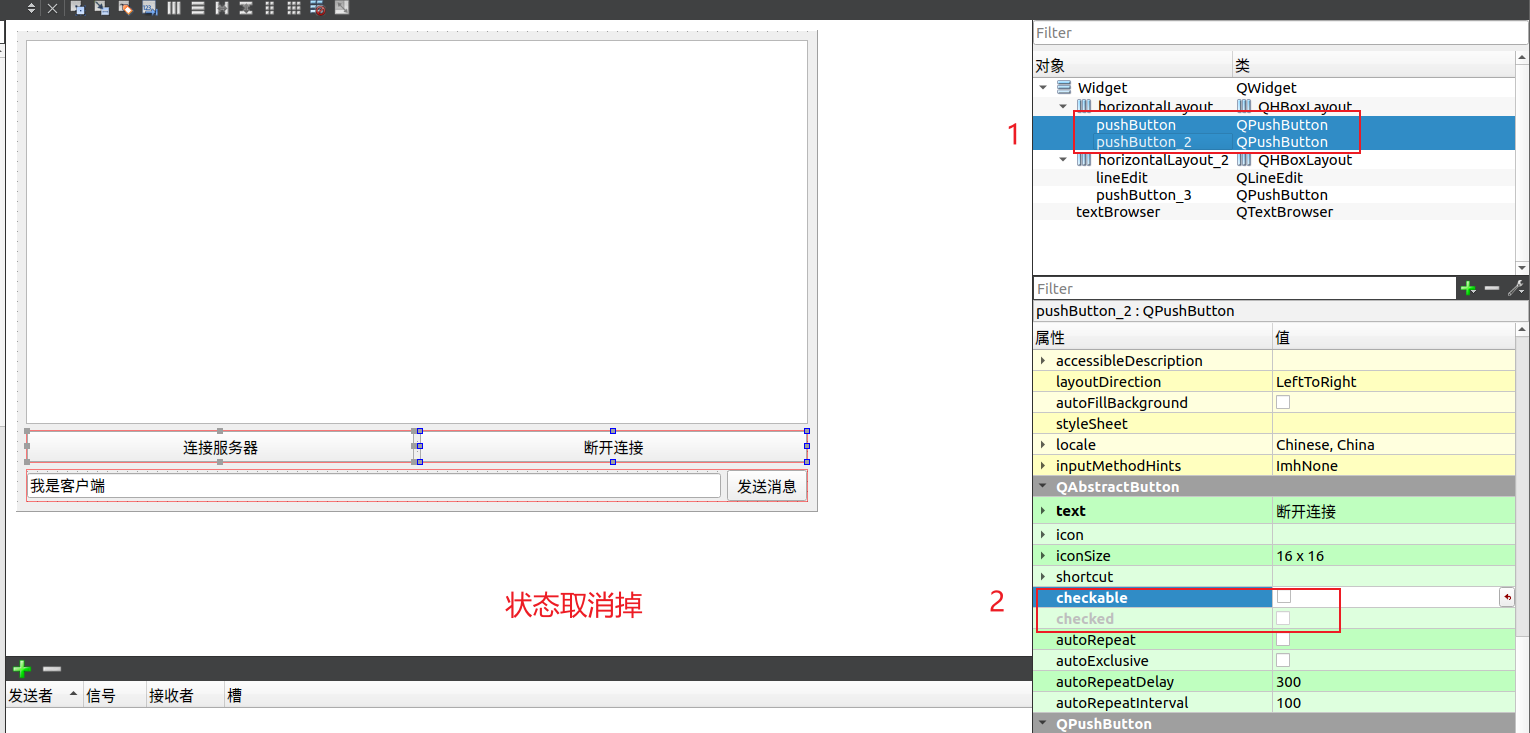The image size is (1530, 733).
Task: Toggle the checkable property checkbox
Action: tap(1284, 596)
